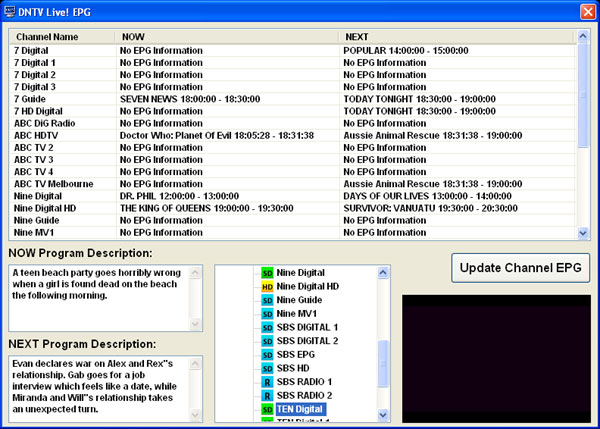Select the Nine MV1 row in the EPG table
Image resolution: width=600 pixels, height=429 pixels.
tap(293, 233)
